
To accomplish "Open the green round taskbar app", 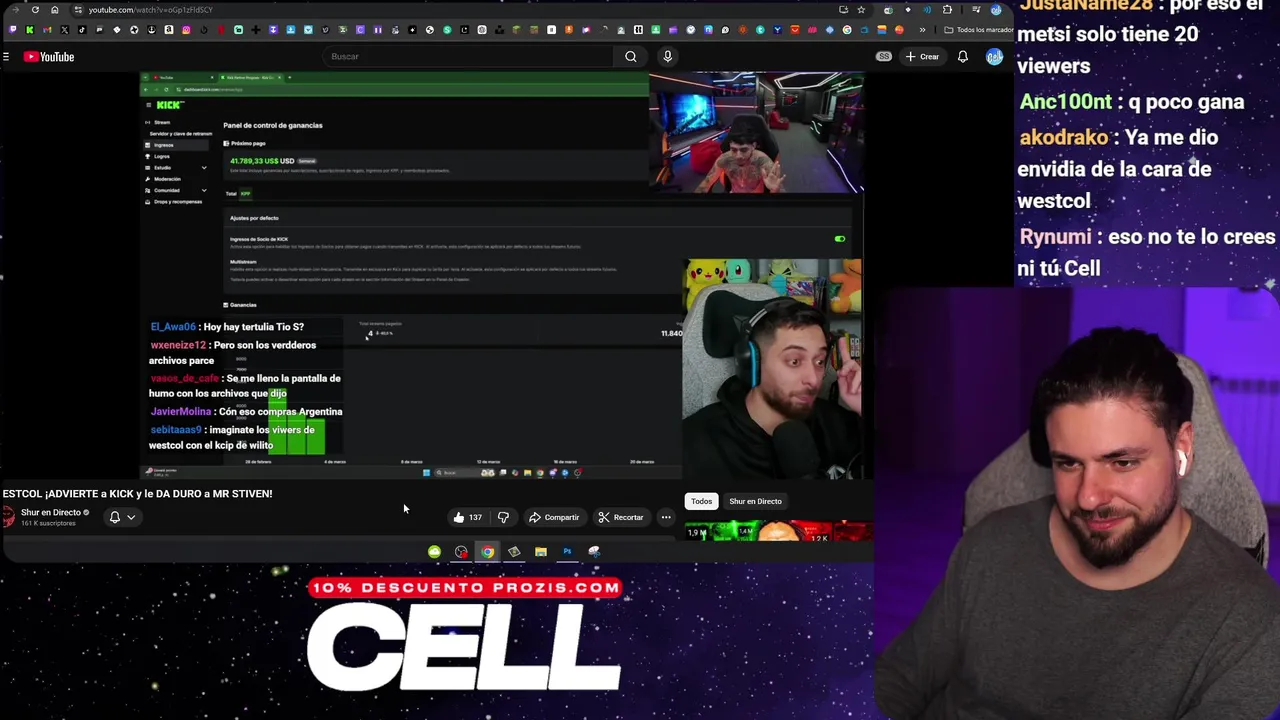I will (434, 552).
